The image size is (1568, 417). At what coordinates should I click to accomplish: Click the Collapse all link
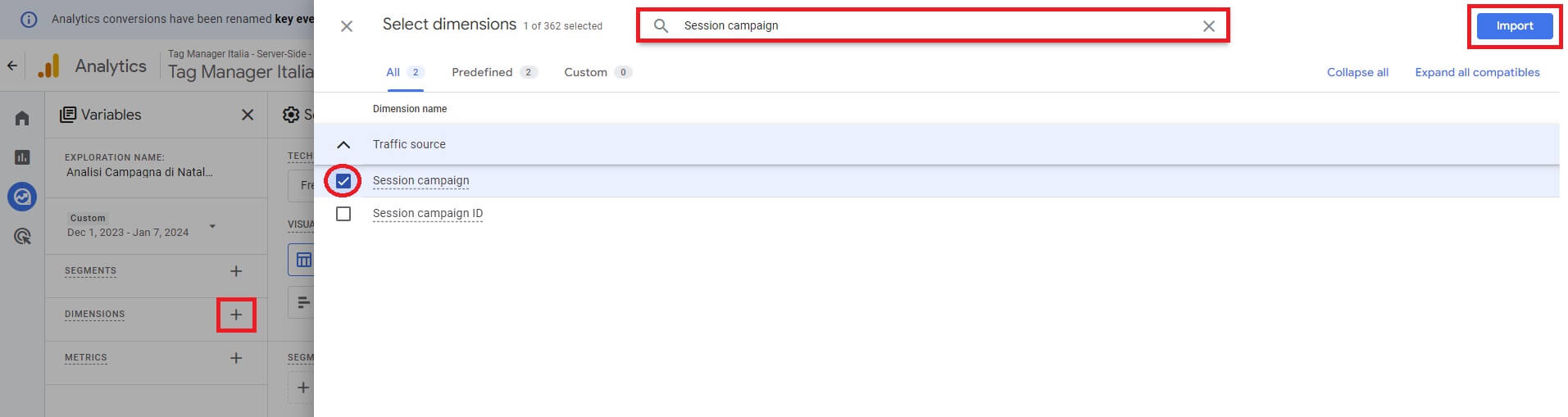click(1357, 72)
